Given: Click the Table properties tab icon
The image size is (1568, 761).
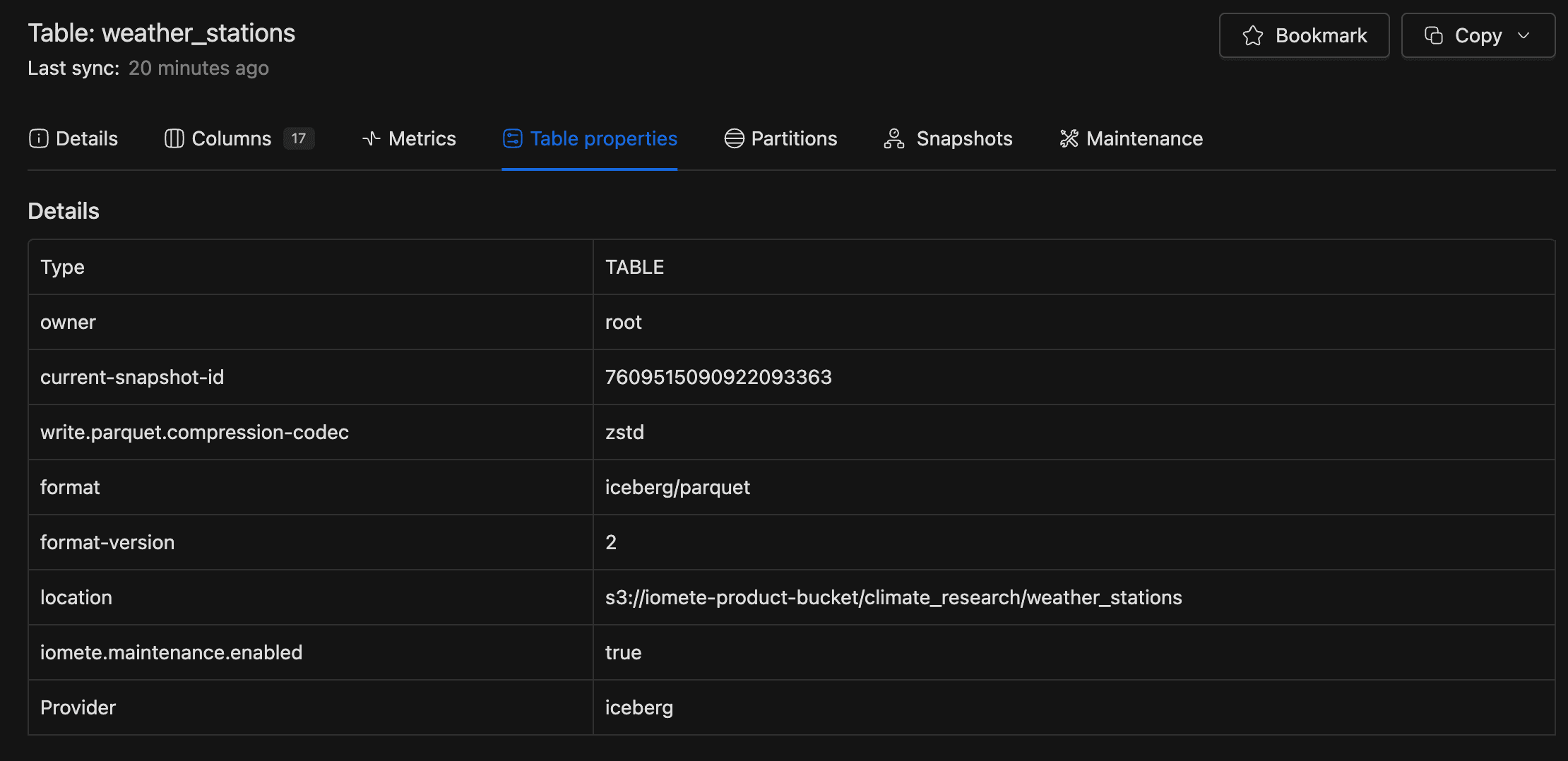Looking at the screenshot, I should [512, 138].
